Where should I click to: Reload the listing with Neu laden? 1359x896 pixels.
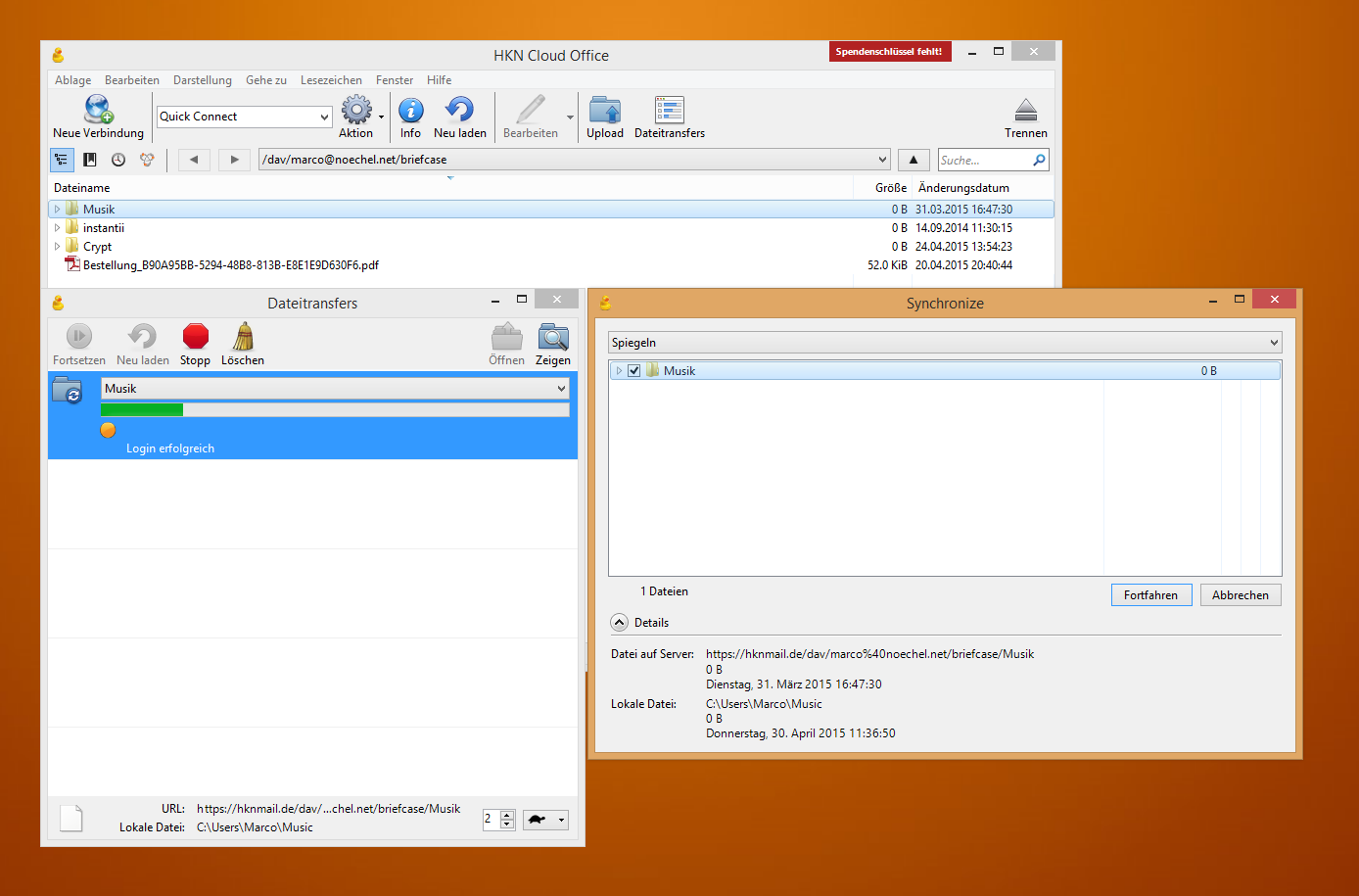pyautogui.click(x=459, y=110)
